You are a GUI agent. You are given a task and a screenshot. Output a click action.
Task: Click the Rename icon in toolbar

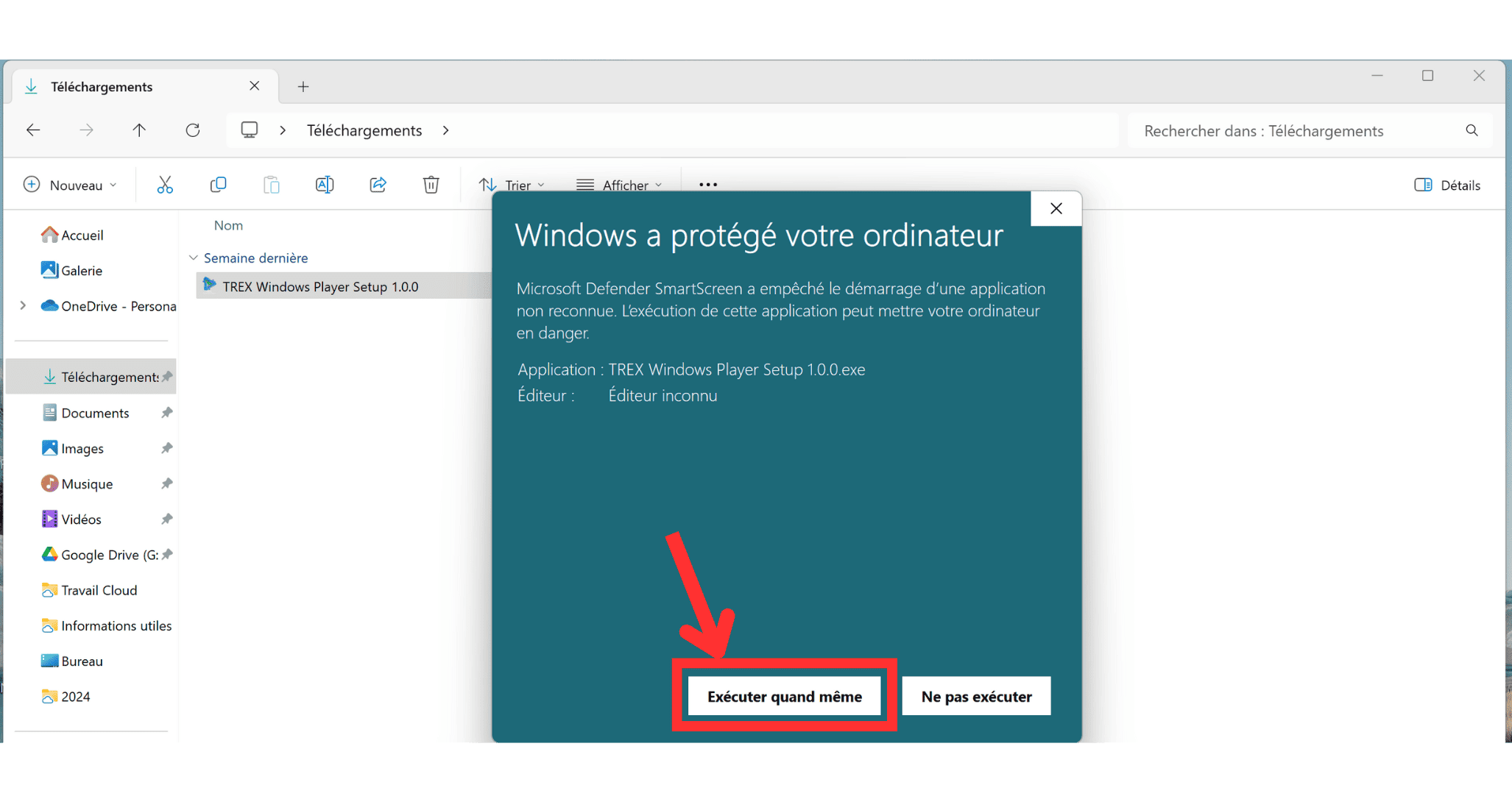[x=325, y=185]
